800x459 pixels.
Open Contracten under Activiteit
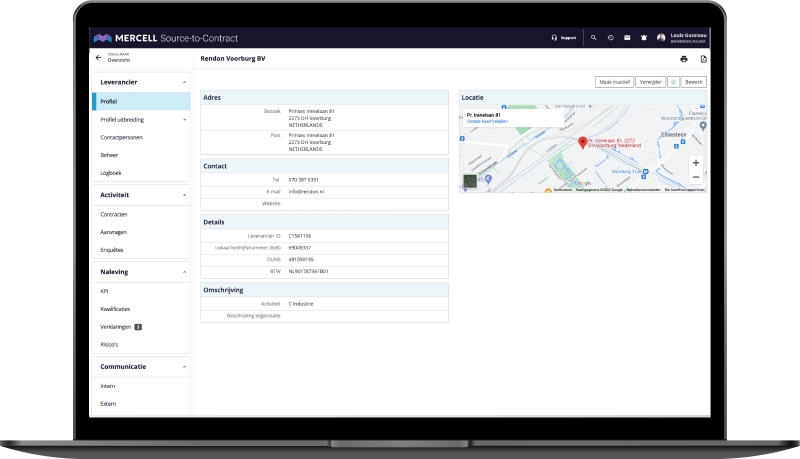point(114,215)
